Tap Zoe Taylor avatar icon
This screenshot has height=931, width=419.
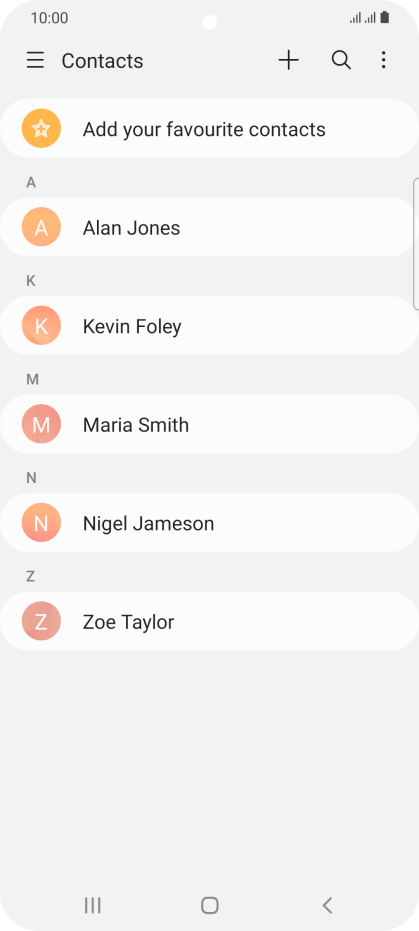coord(41,621)
